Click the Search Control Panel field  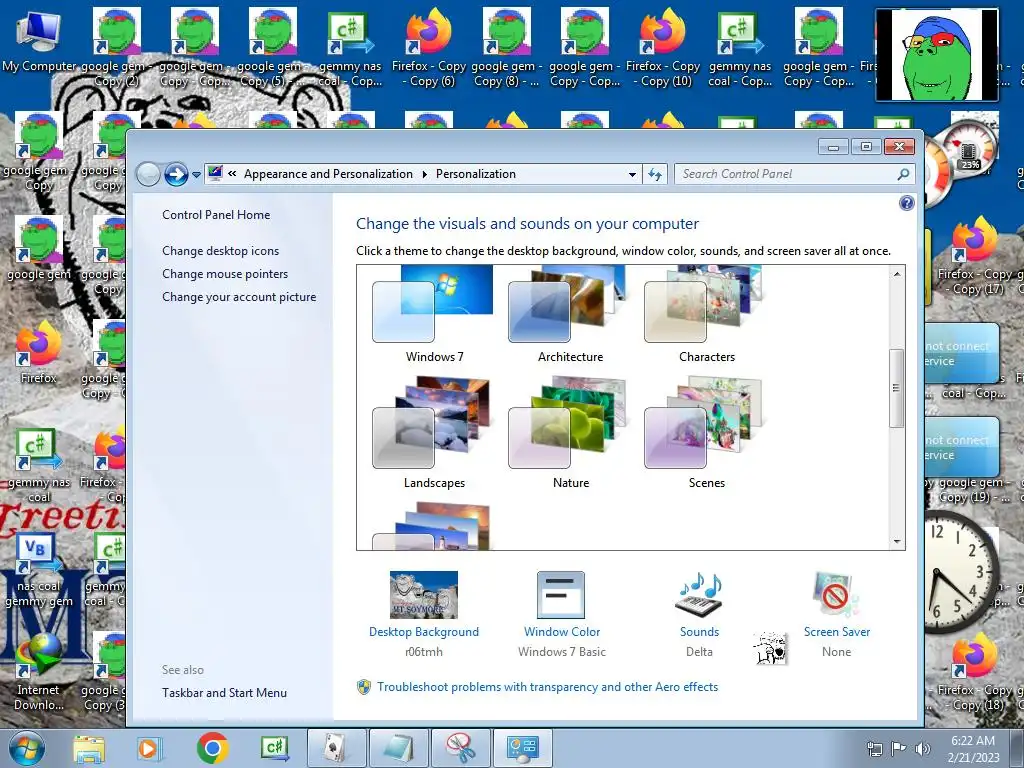tap(784, 174)
